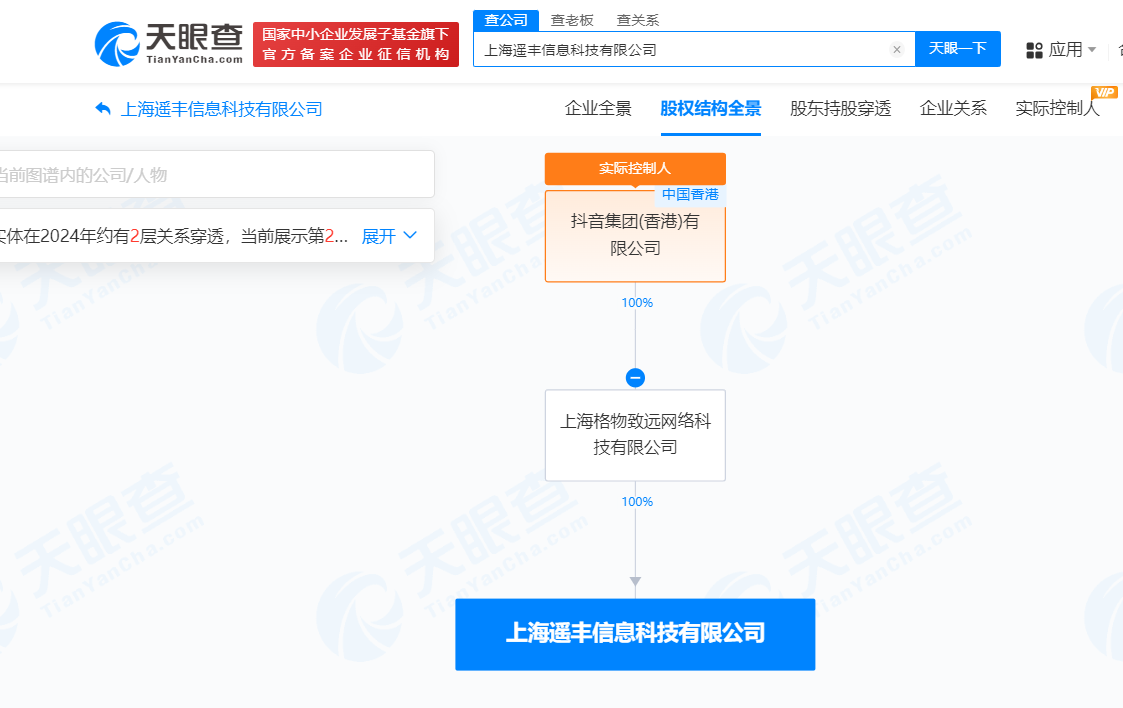Image resolution: width=1123 pixels, height=708 pixels.
Task: Click the 天眼一下 search button
Action: point(958,49)
